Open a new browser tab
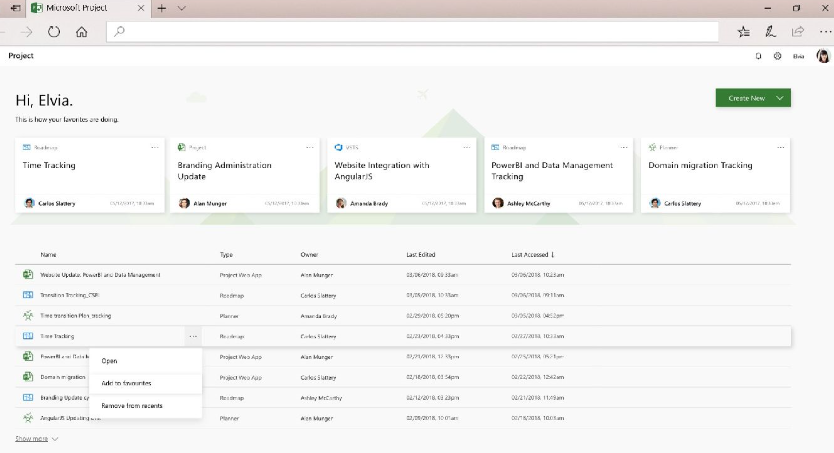 coord(162,8)
